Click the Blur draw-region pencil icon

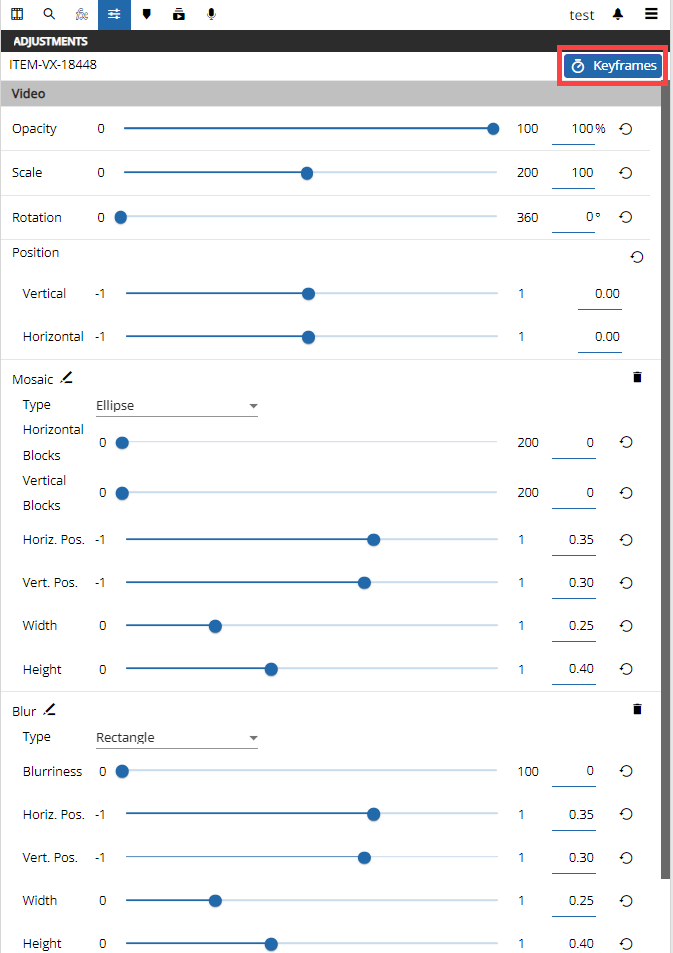[49, 710]
